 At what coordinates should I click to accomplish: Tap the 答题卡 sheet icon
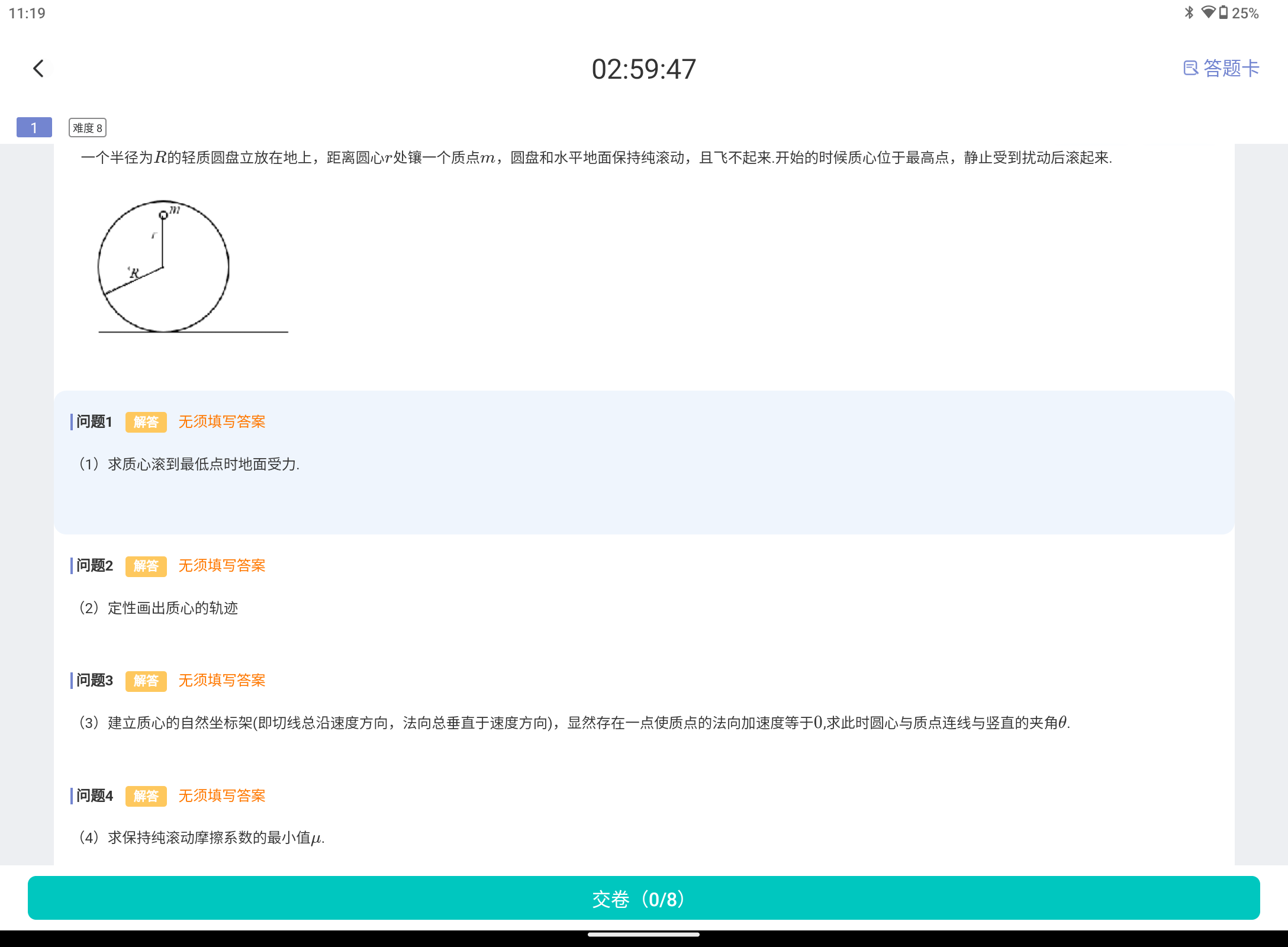1190,69
